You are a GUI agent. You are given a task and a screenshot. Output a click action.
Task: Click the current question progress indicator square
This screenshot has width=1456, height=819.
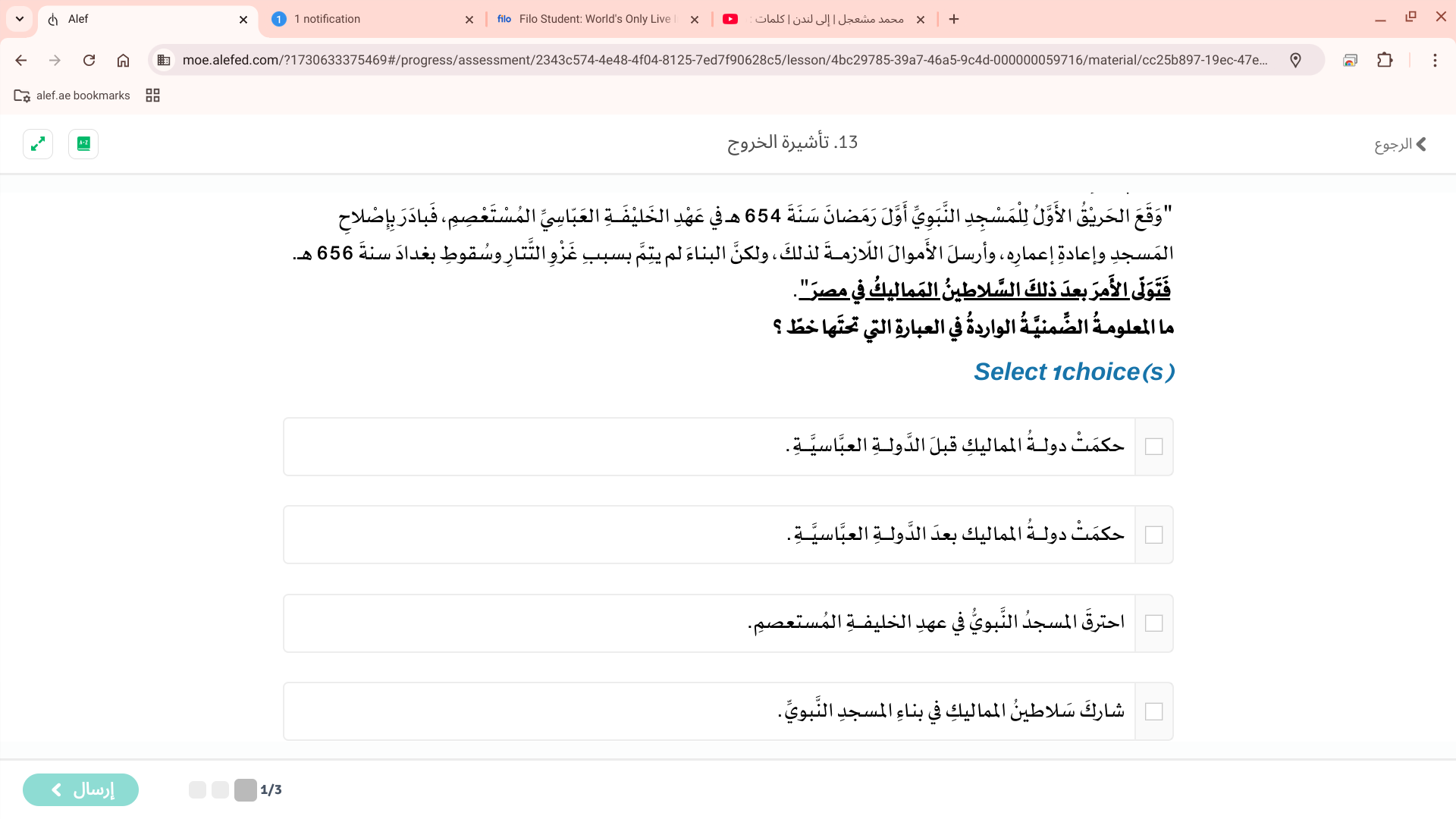245,790
